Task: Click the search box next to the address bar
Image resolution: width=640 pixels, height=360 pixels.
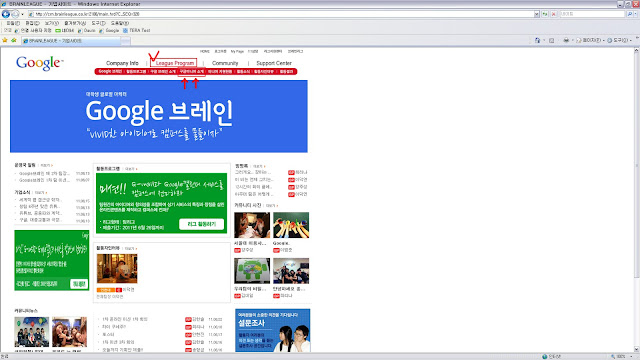Action: 592,14
